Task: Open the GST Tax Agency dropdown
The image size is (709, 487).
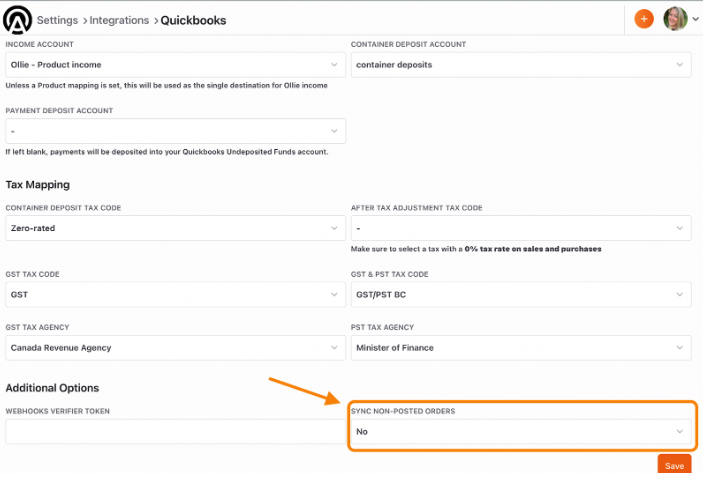Action: [x=175, y=348]
